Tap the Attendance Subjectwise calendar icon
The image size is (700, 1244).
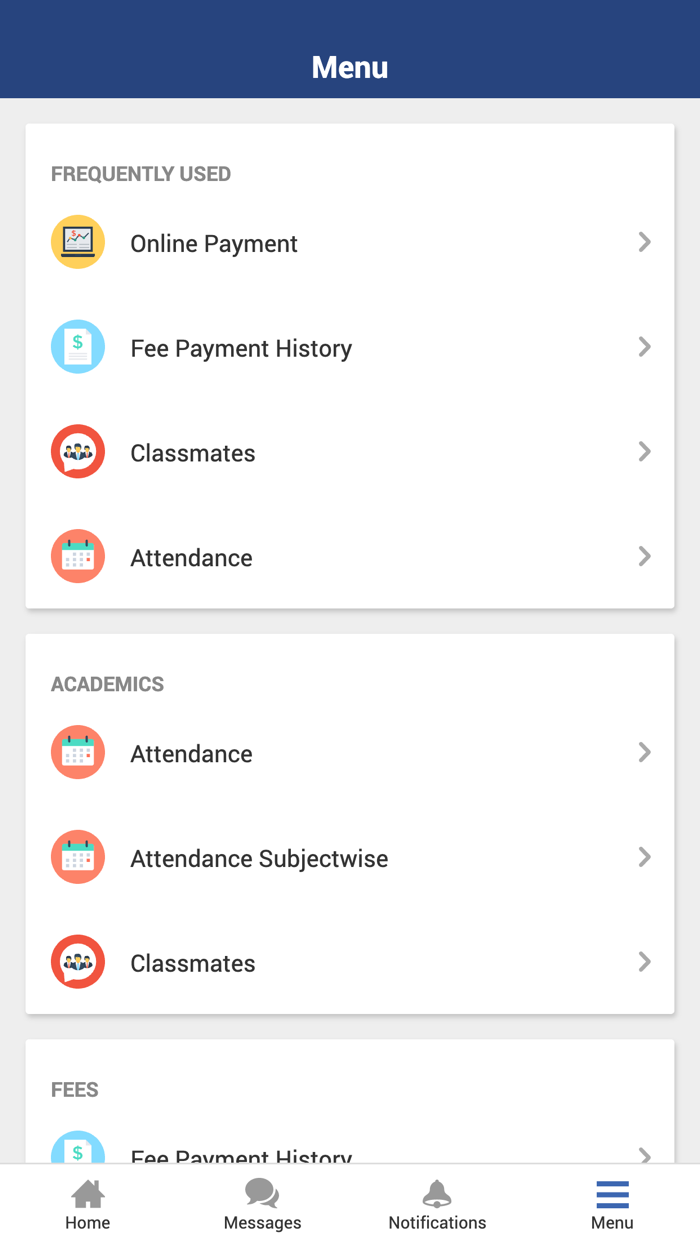[x=78, y=858]
